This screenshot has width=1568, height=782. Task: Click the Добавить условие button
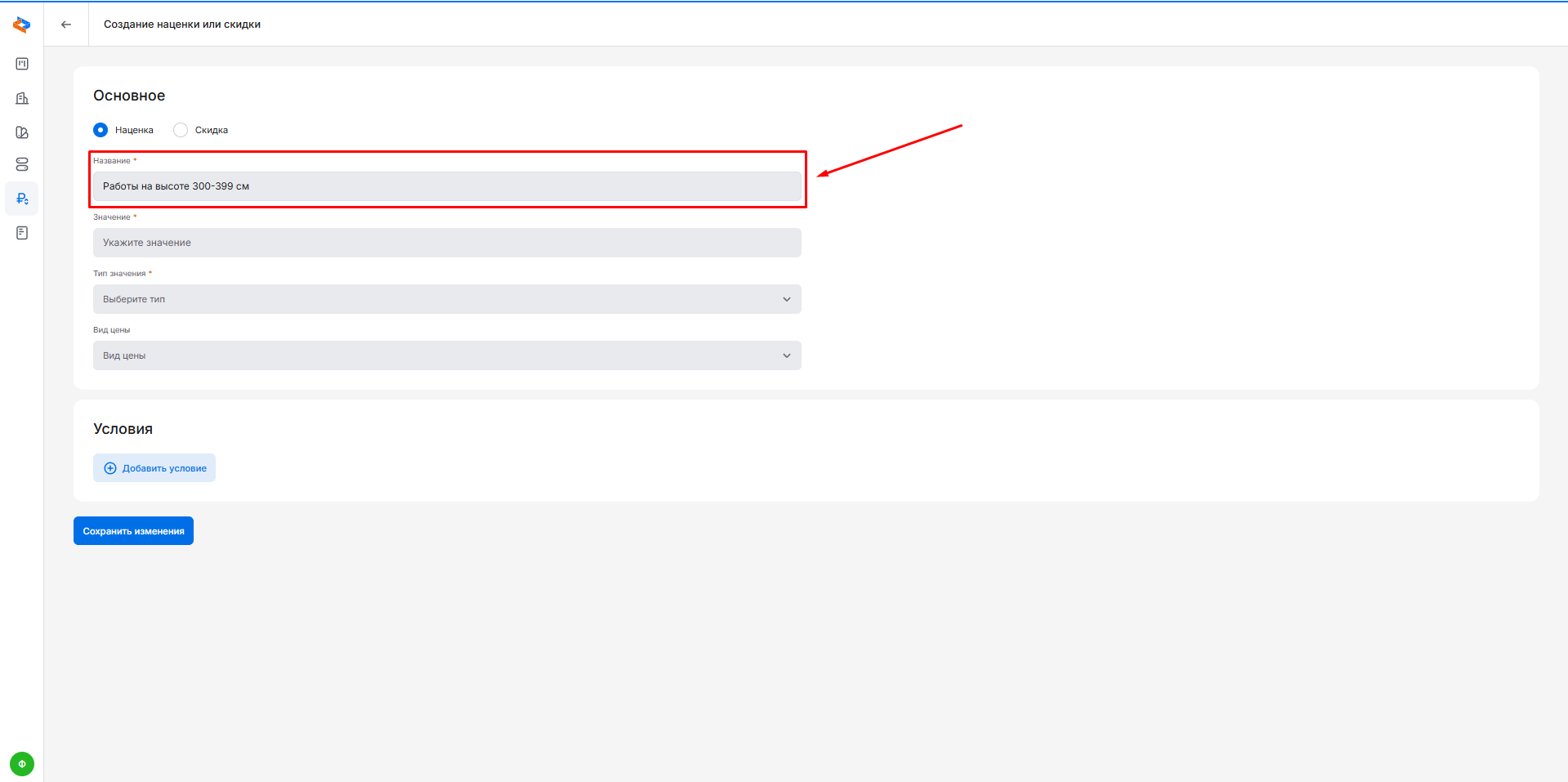154,468
